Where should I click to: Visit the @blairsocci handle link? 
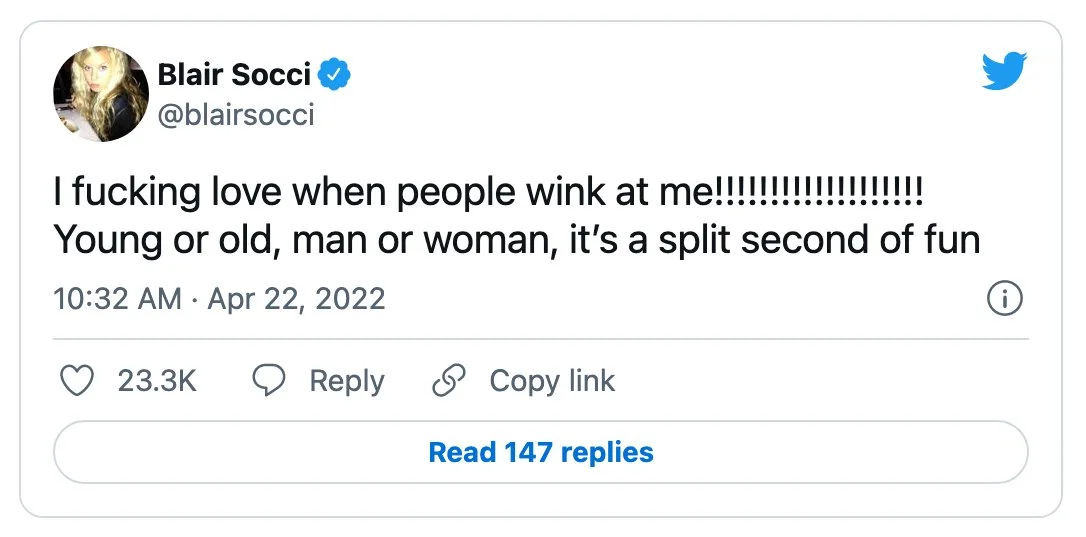pyautogui.click(x=236, y=115)
